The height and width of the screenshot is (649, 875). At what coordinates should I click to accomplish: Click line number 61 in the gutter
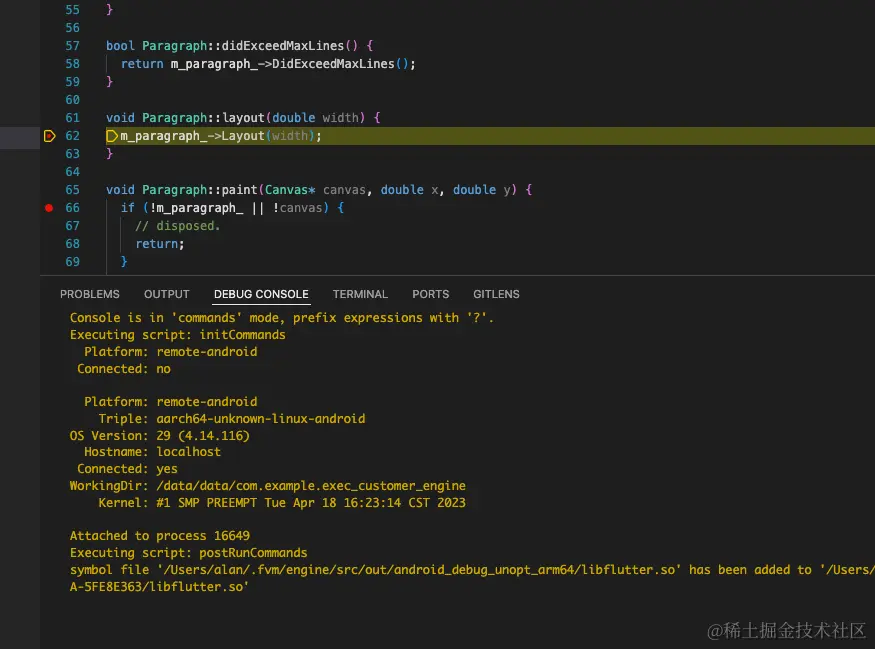click(73, 118)
